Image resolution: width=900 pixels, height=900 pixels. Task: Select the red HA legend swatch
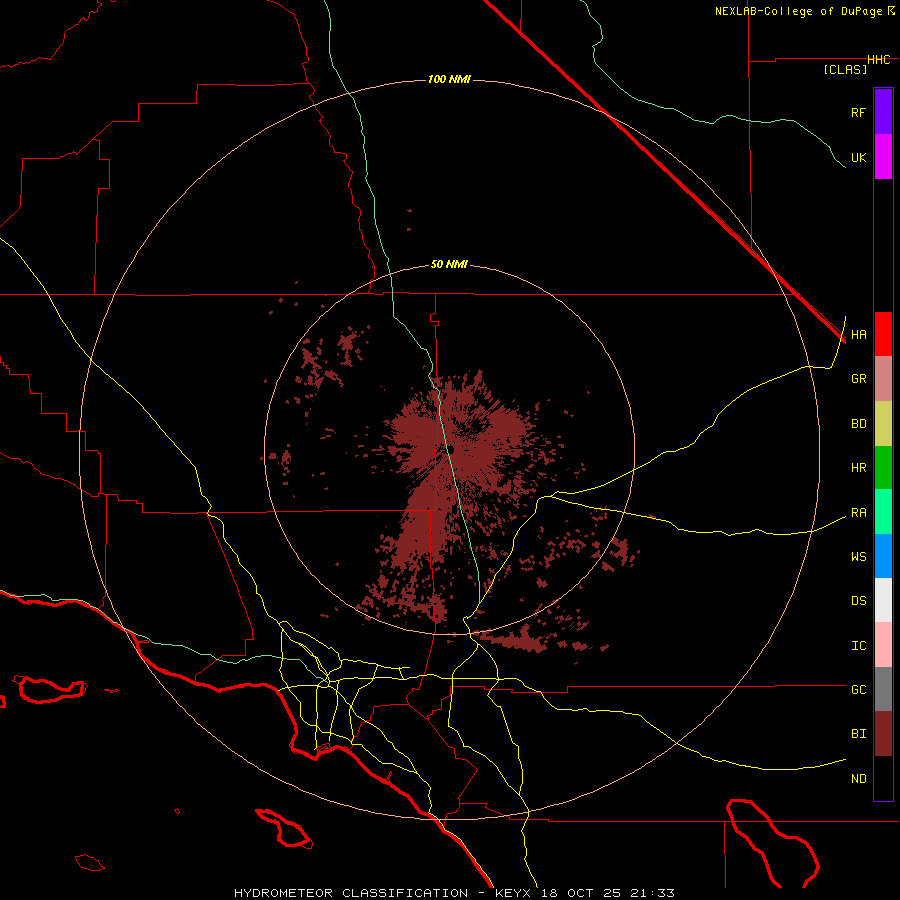(x=883, y=334)
